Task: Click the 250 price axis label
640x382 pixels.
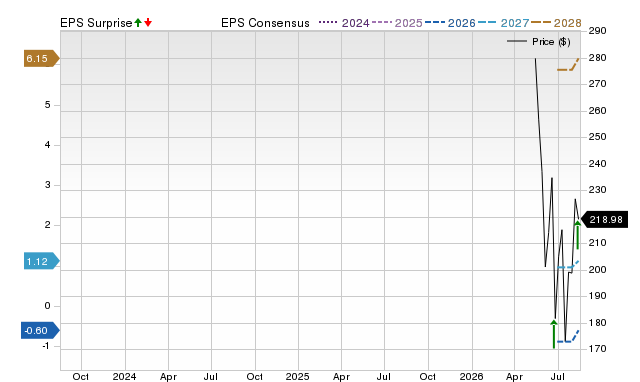Action: pyautogui.click(x=598, y=137)
